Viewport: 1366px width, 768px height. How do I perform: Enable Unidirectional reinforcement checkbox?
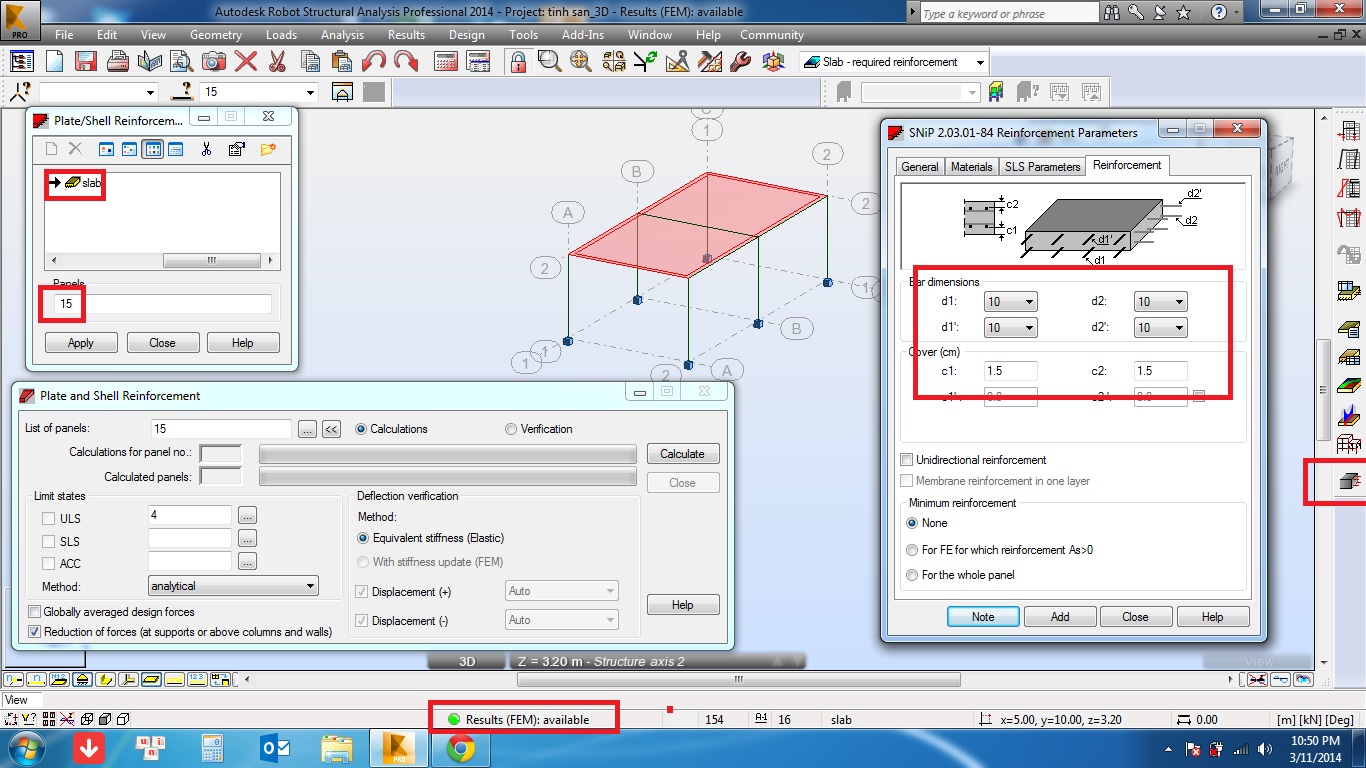point(907,460)
